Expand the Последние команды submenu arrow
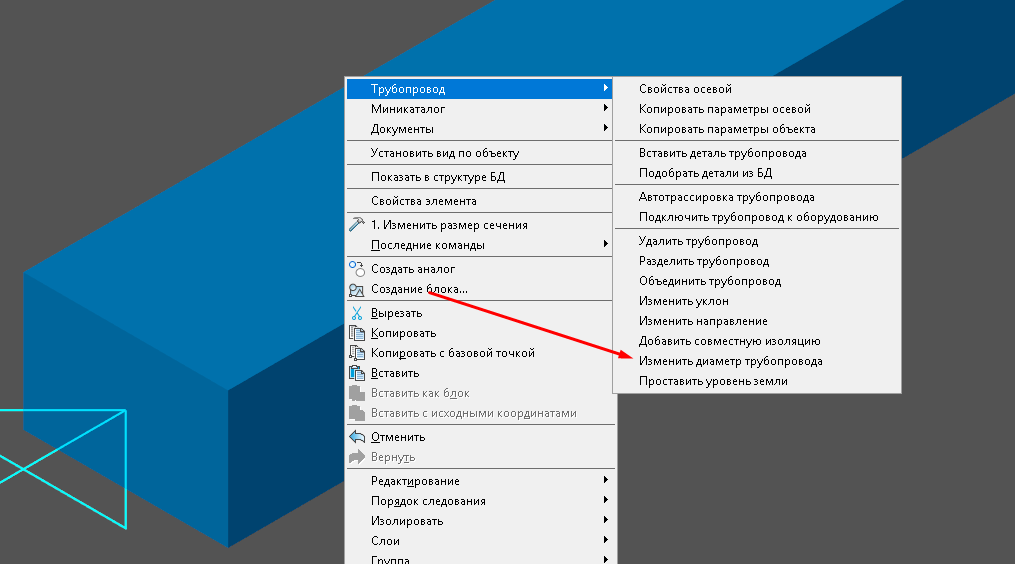1015x564 pixels. click(x=606, y=245)
